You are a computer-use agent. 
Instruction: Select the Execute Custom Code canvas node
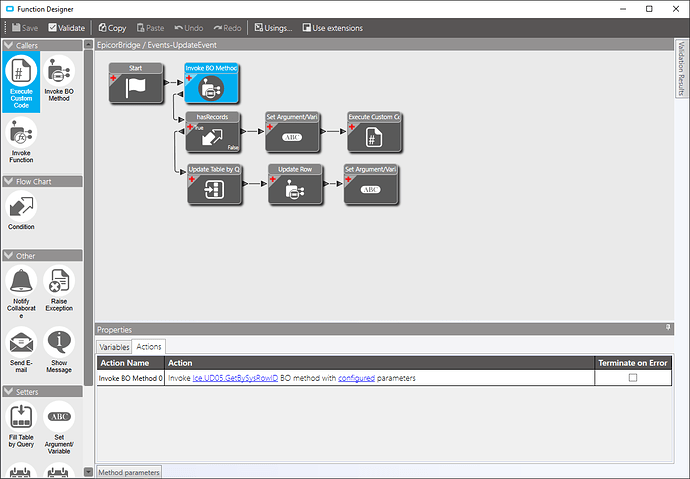click(374, 132)
